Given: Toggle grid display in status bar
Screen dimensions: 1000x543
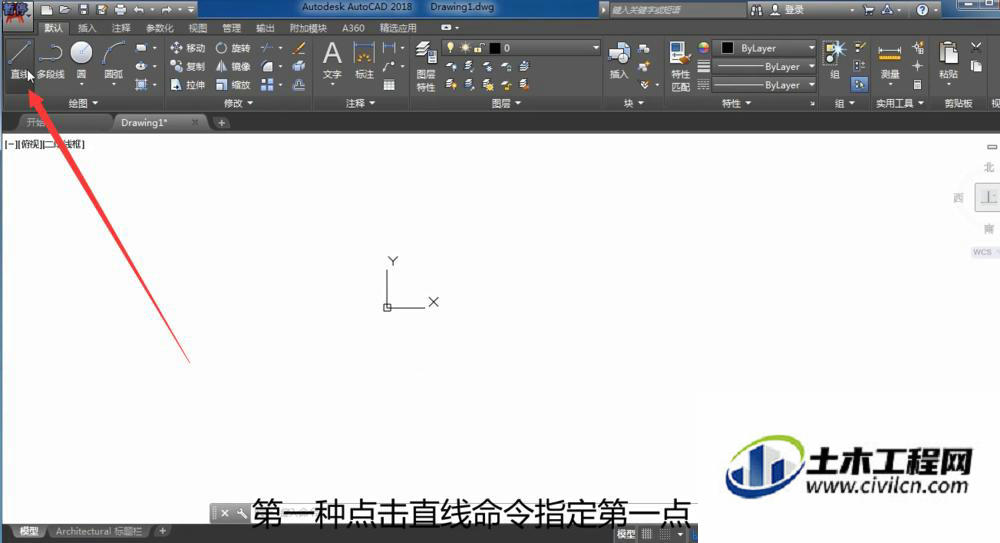Looking at the screenshot, I should coord(647,534).
